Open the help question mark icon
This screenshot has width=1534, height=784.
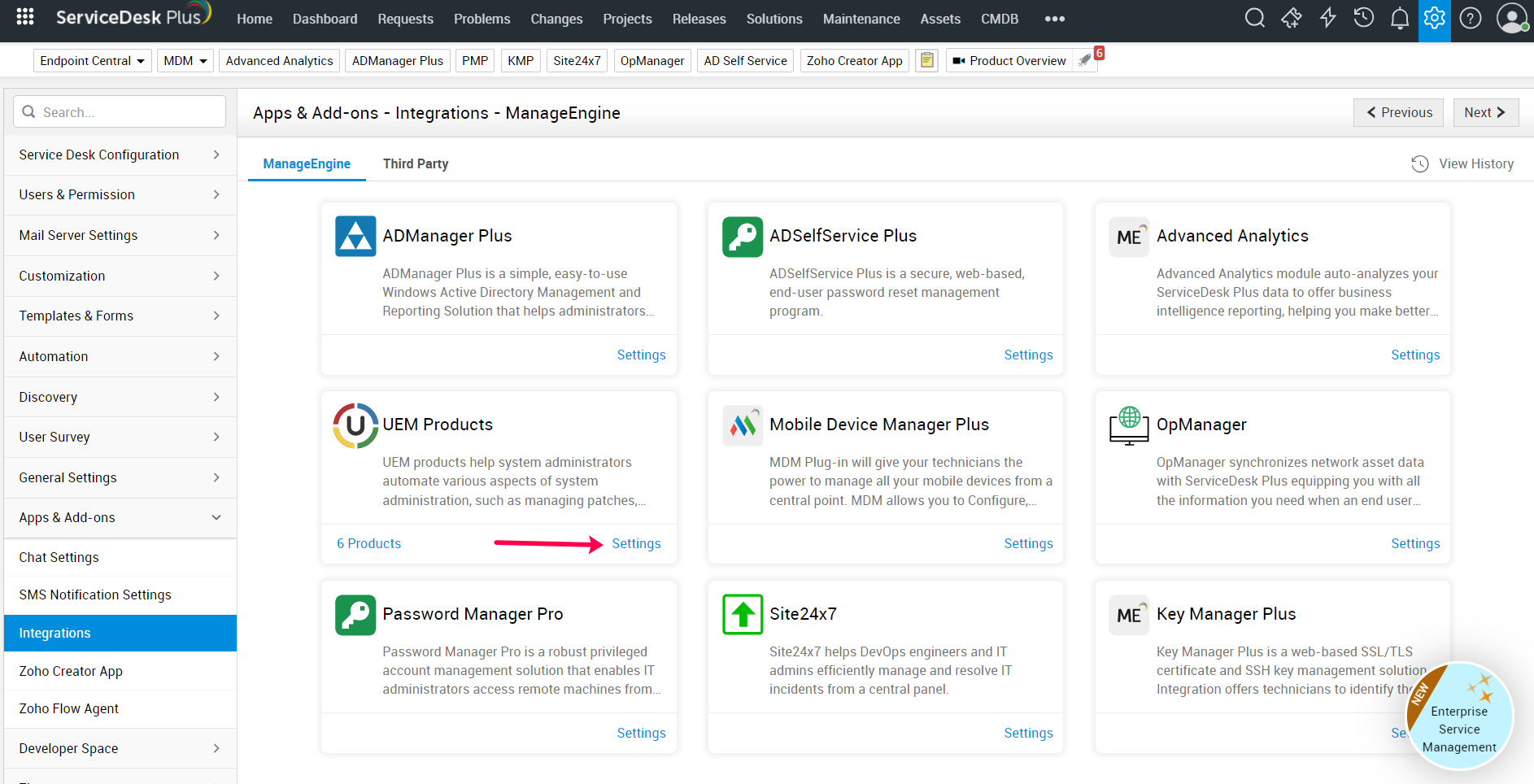click(1470, 18)
